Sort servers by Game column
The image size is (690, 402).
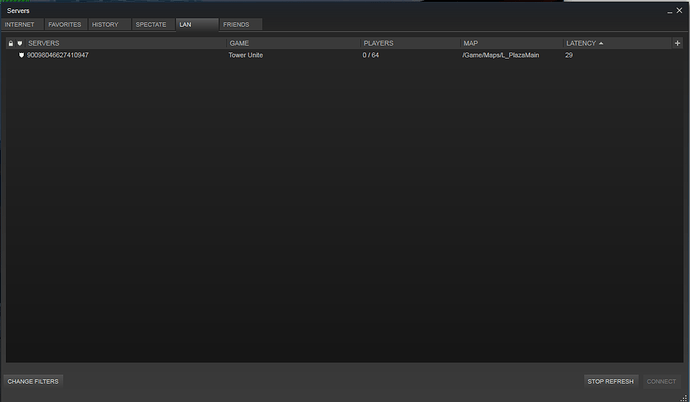pos(240,44)
